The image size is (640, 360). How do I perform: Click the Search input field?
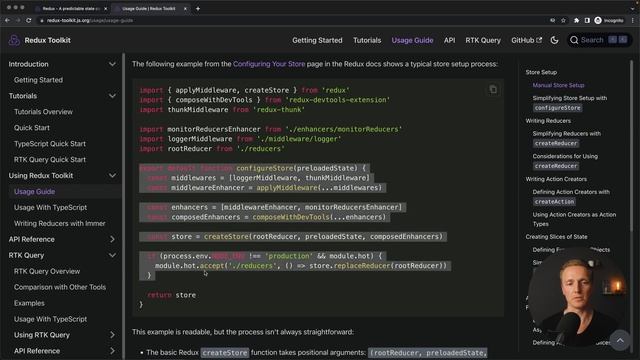[599, 40]
